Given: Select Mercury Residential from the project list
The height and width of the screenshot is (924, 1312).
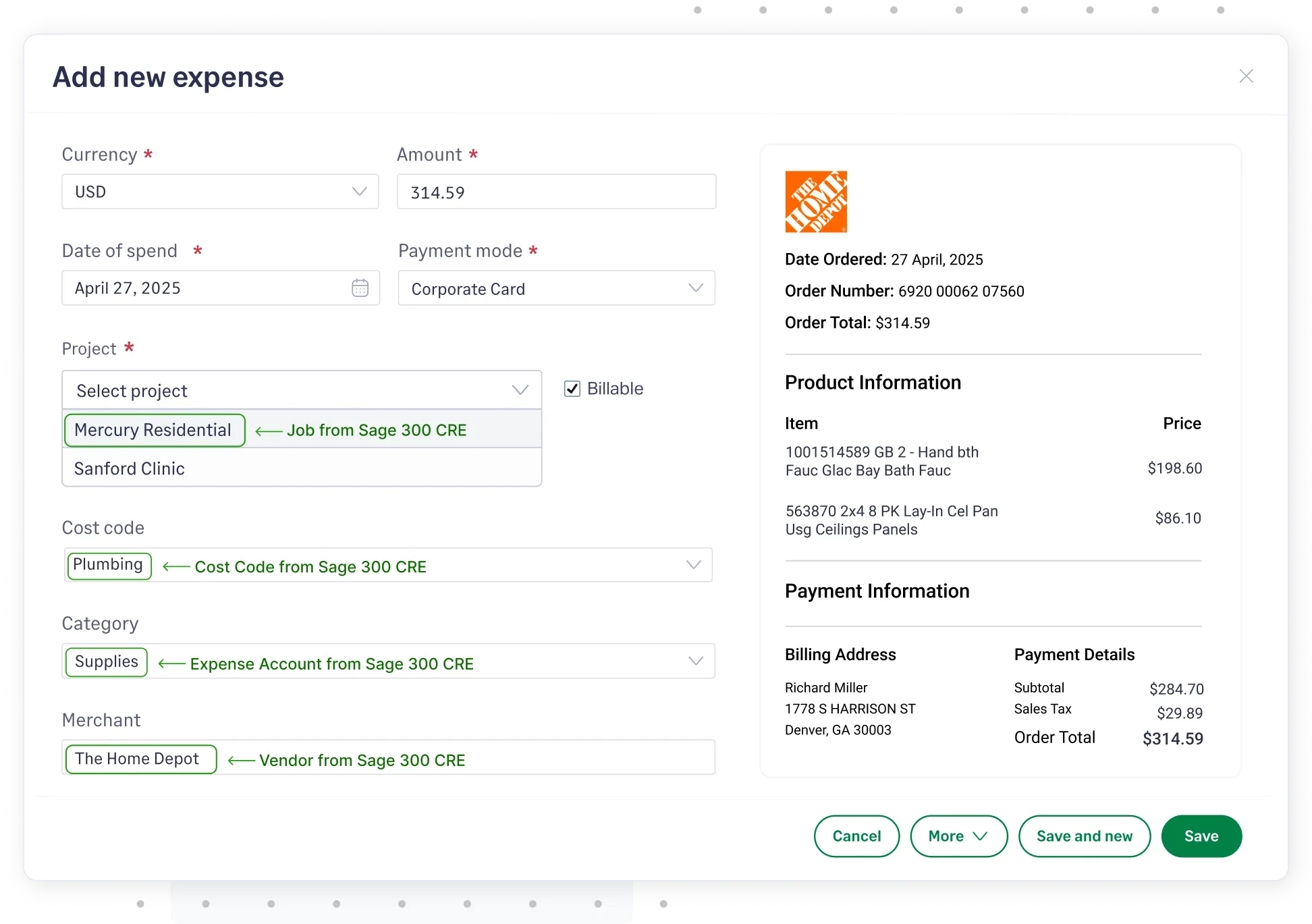Looking at the screenshot, I should (x=154, y=430).
